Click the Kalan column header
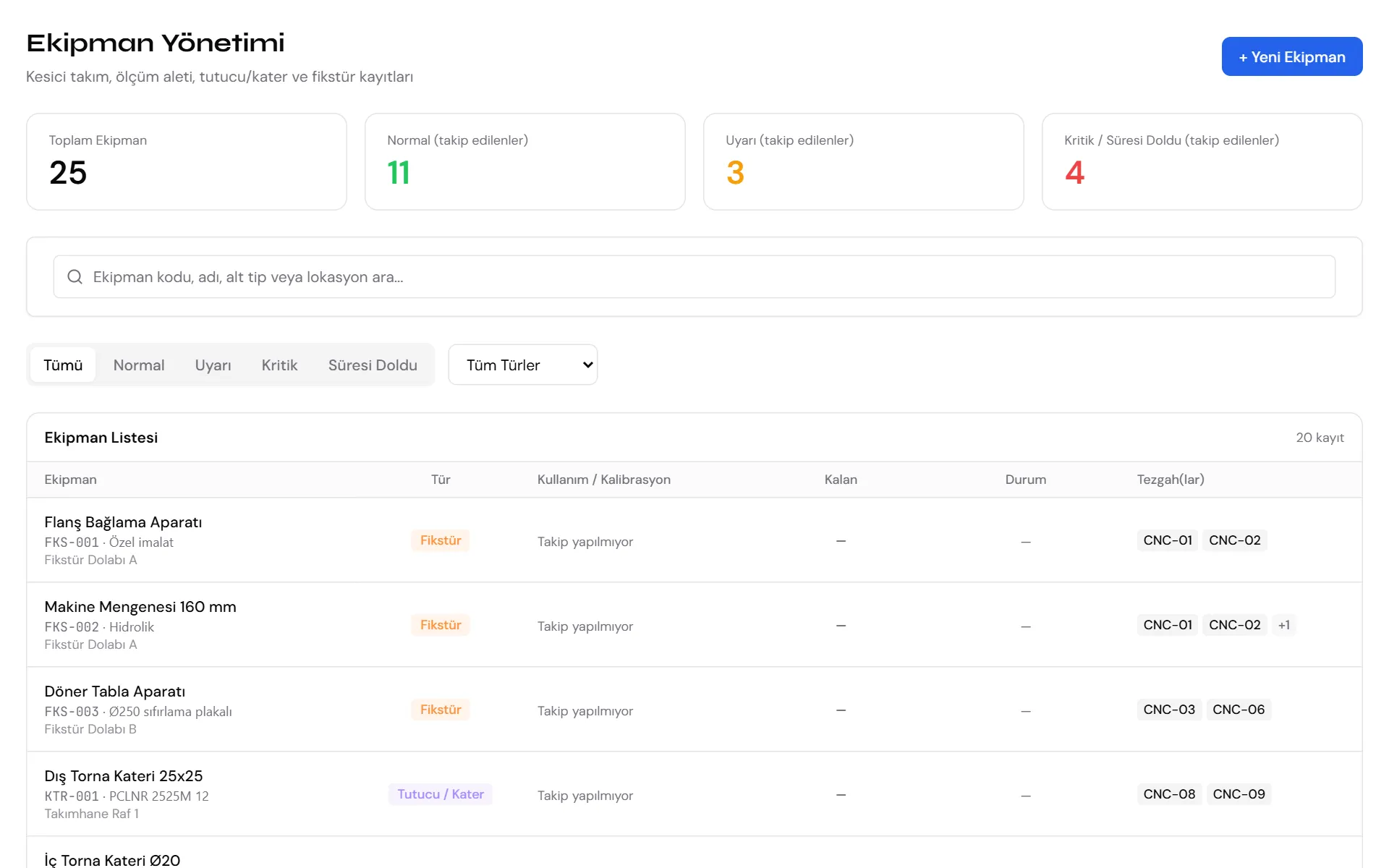 click(841, 480)
